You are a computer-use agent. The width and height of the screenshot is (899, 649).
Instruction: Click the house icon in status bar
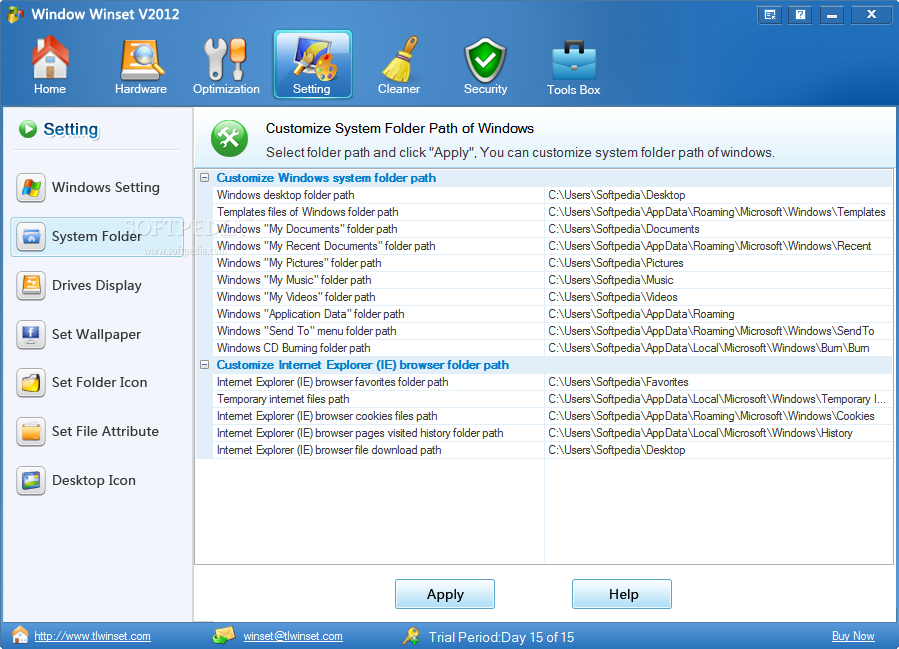coord(20,635)
